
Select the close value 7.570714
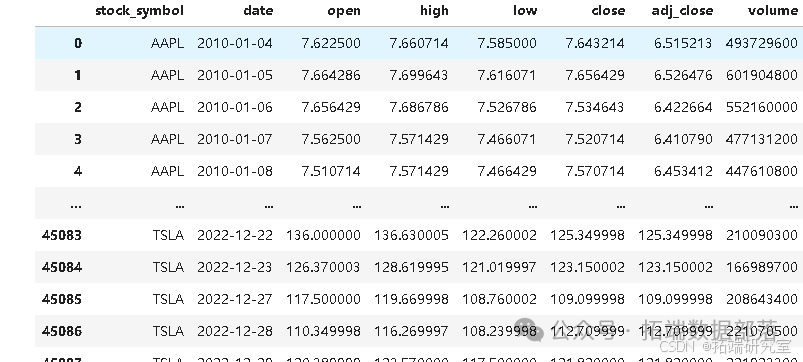click(595, 172)
